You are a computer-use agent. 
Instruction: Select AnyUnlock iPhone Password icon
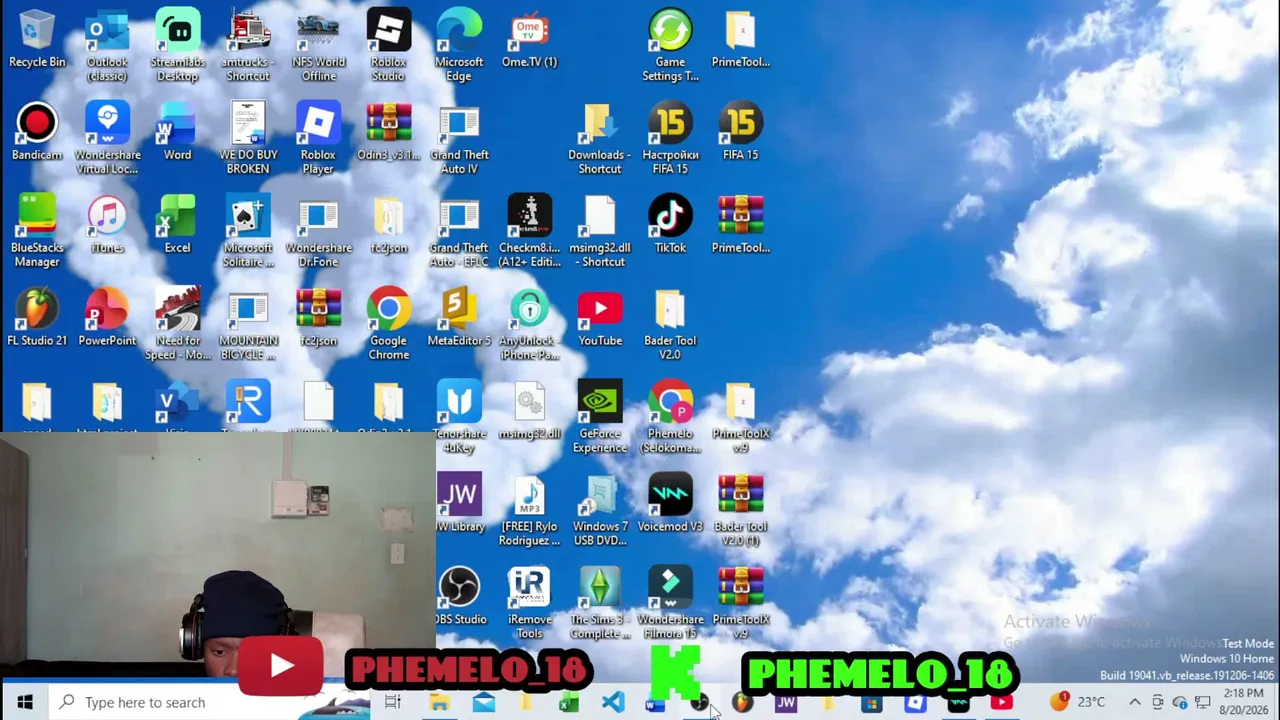tap(529, 326)
